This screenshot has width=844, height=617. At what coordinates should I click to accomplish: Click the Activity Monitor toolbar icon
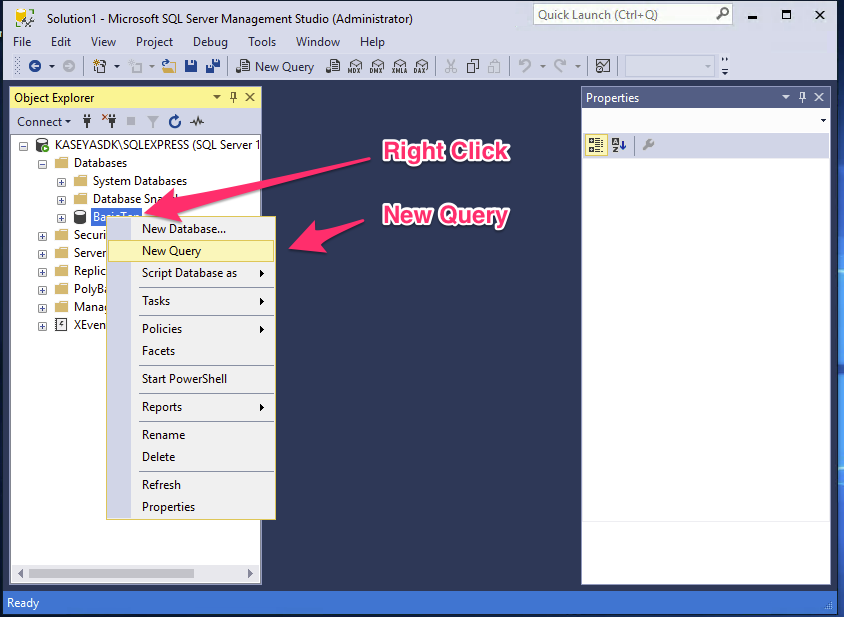coord(603,66)
